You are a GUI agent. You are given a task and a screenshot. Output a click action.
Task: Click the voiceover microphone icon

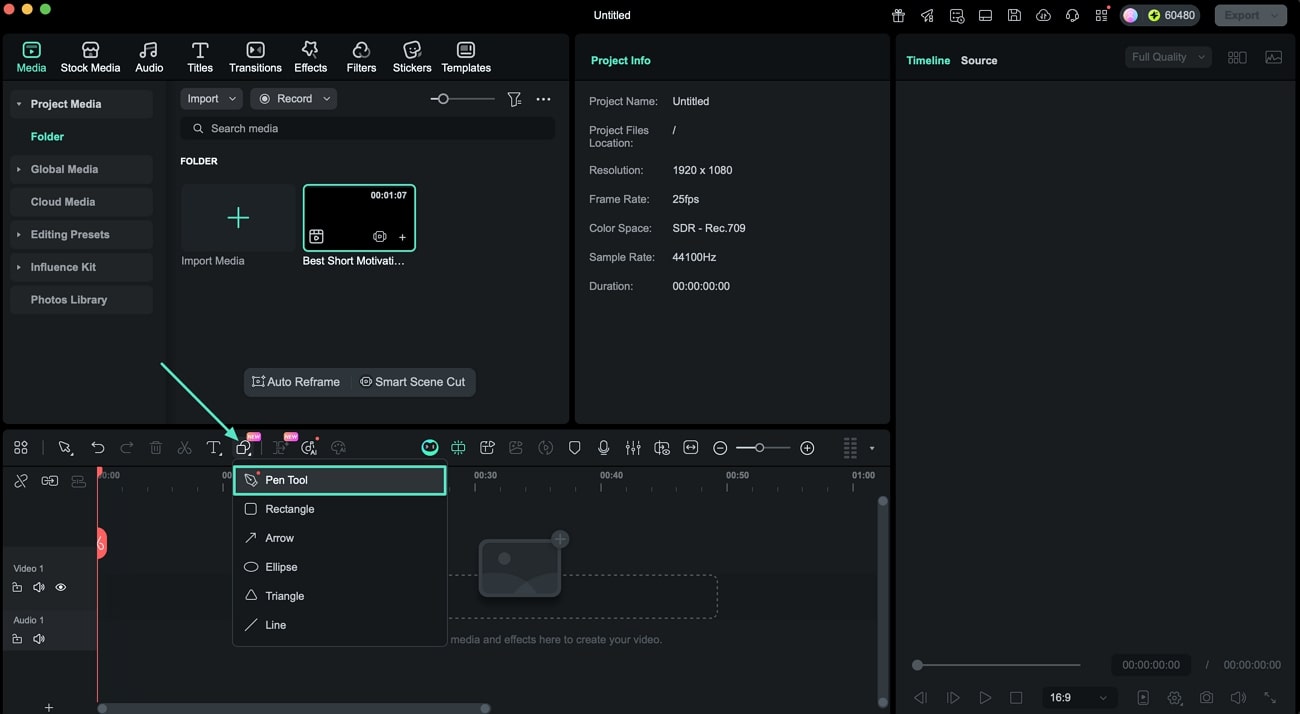(603, 448)
